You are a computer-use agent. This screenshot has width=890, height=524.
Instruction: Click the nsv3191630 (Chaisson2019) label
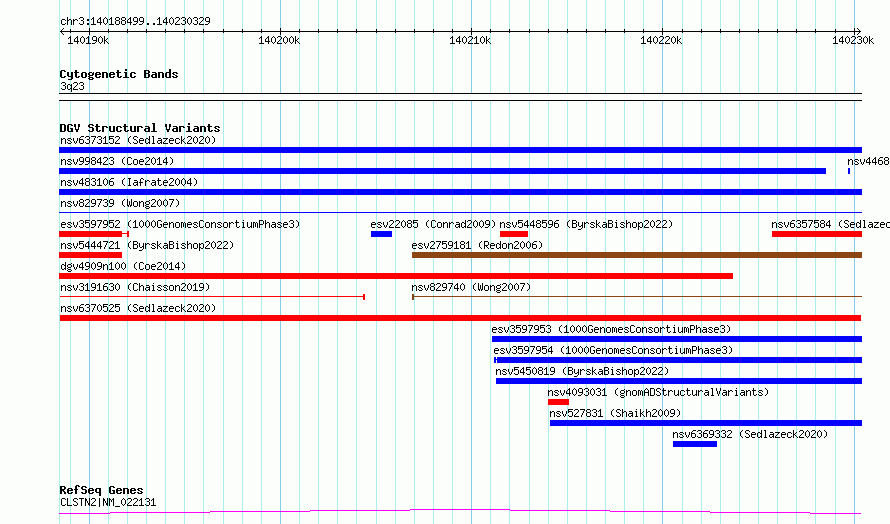tap(135, 287)
